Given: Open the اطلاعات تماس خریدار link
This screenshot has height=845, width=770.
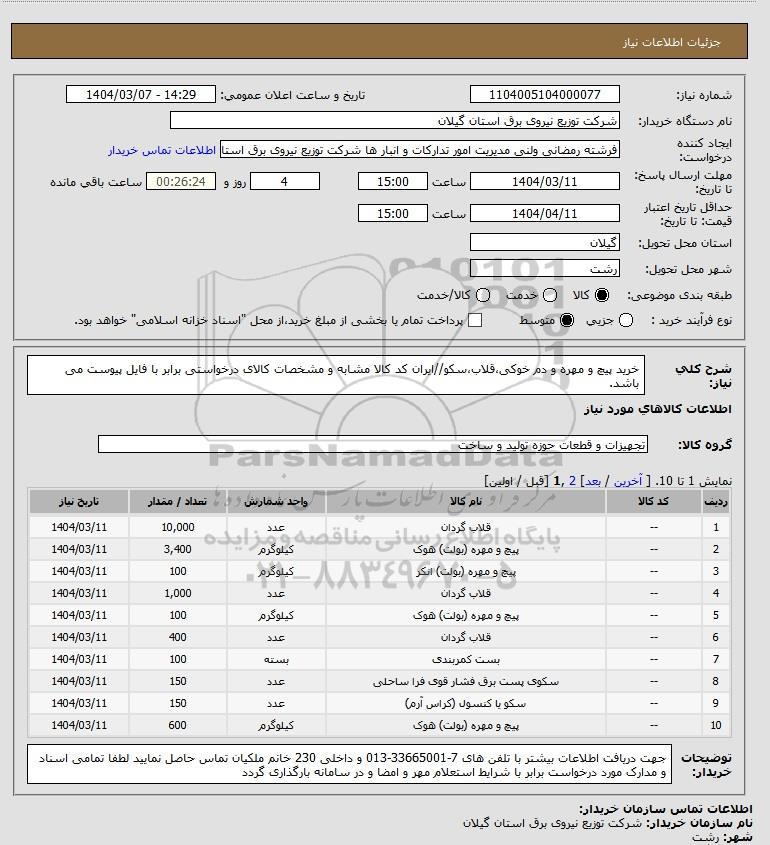Looking at the screenshot, I should coord(162,150).
